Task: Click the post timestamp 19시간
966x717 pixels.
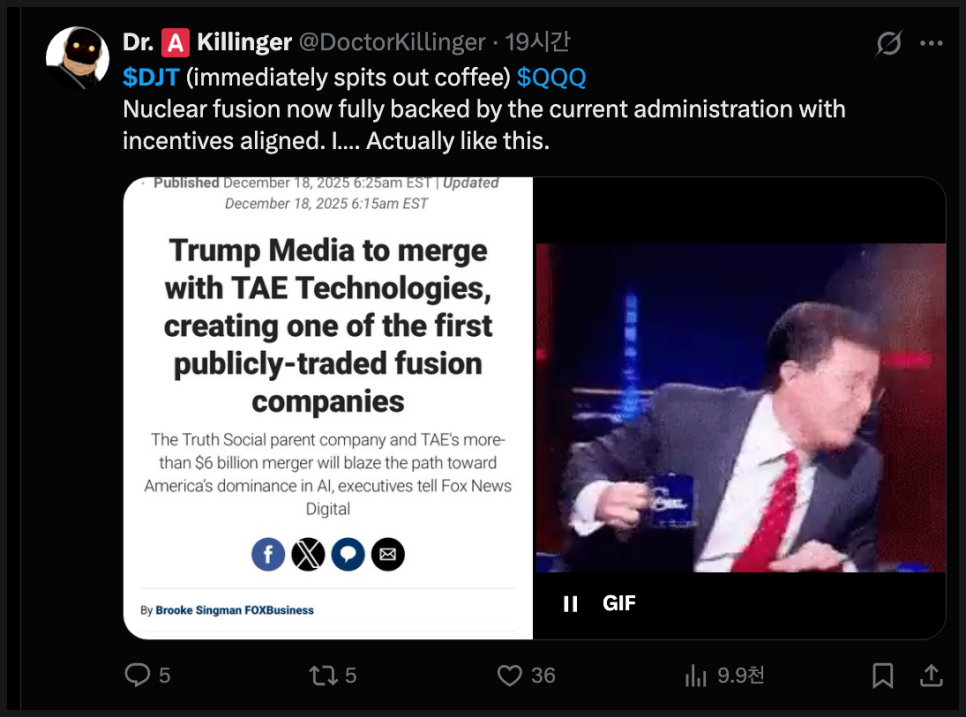Action: pyautogui.click(x=538, y=42)
